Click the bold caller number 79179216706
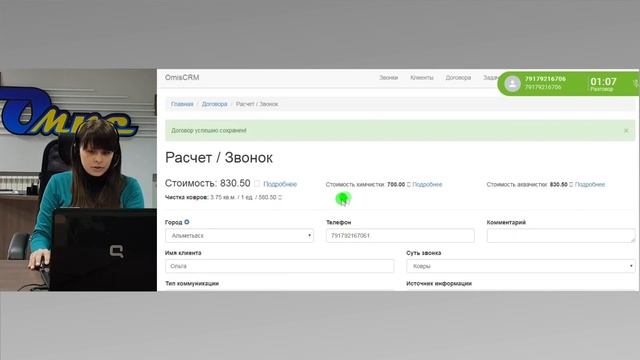Screen dimensions: 640x360 click(545, 79)
